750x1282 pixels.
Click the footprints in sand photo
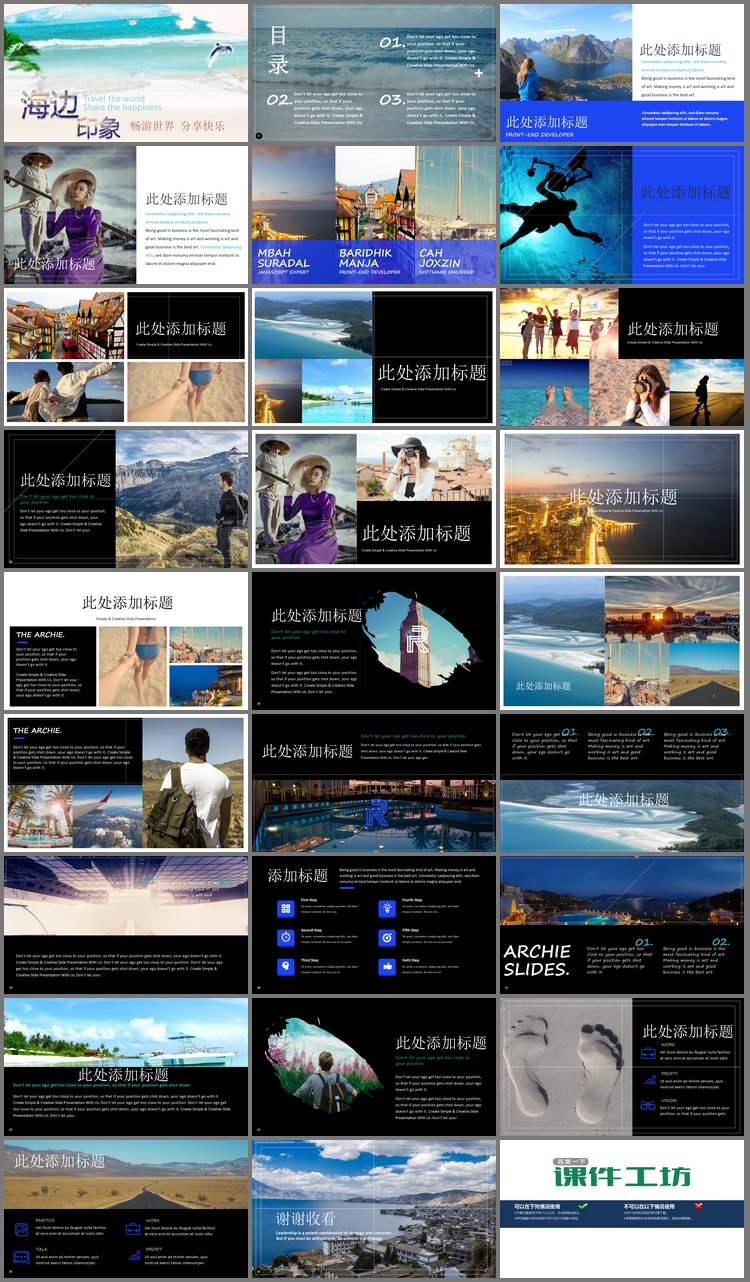point(566,1067)
